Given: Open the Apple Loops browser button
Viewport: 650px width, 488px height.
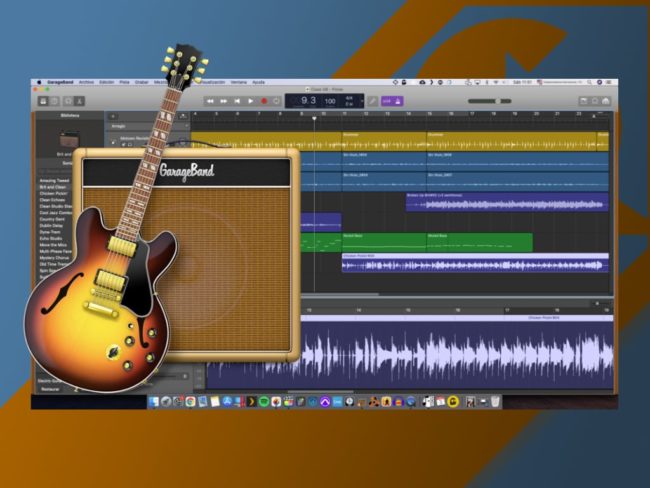Looking at the screenshot, I should pos(595,101).
